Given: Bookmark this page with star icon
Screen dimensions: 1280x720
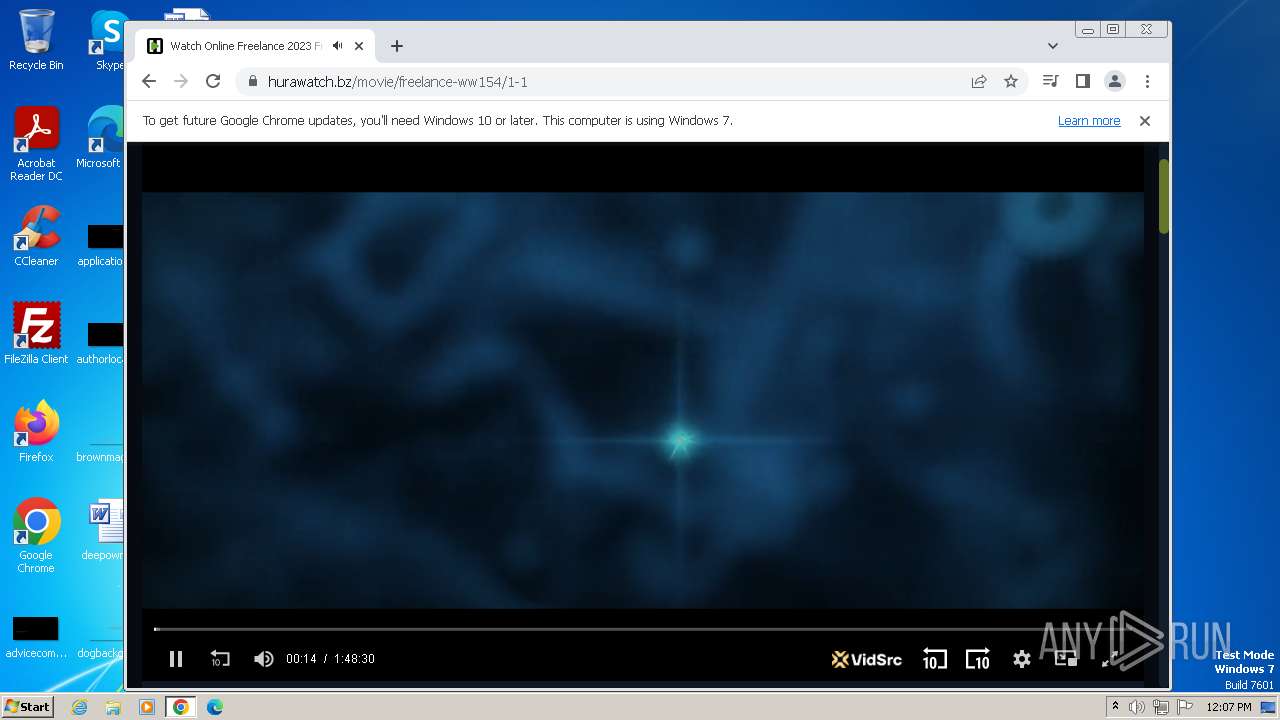Looking at the screenshot, I should 1011,82.
